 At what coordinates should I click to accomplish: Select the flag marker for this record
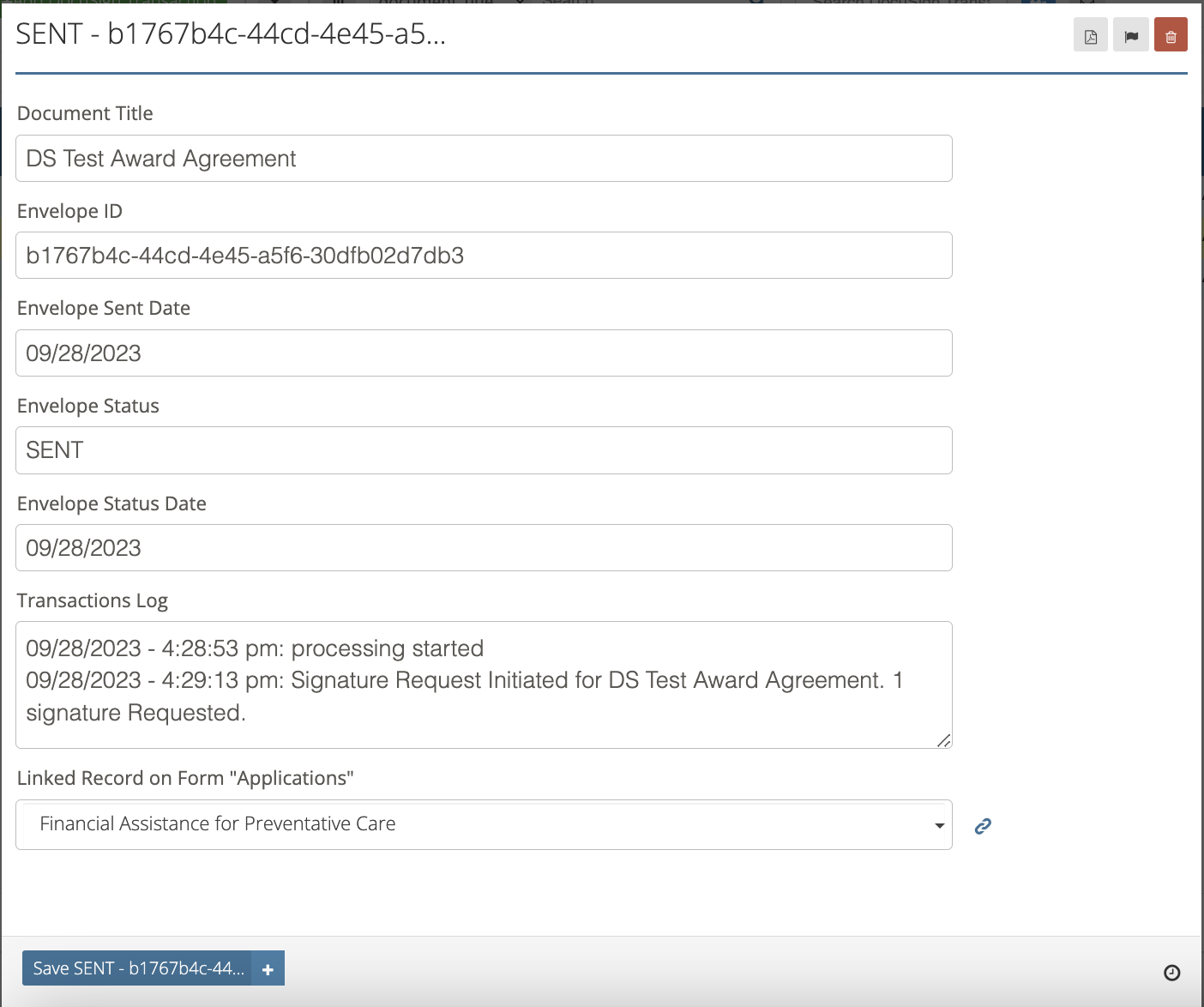click(1130, 34)
